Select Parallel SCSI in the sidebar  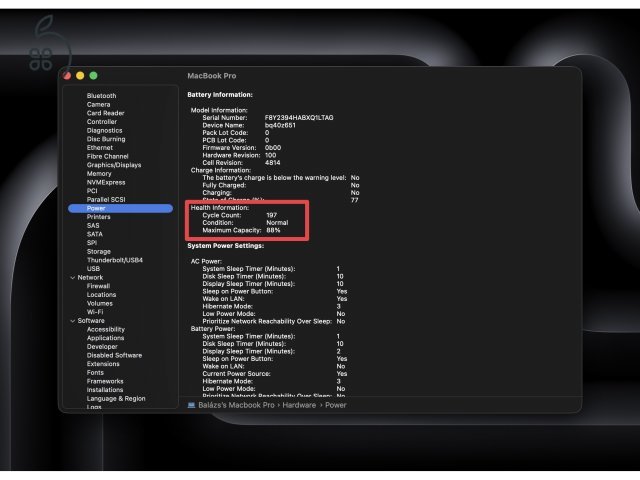pos(106,199)
